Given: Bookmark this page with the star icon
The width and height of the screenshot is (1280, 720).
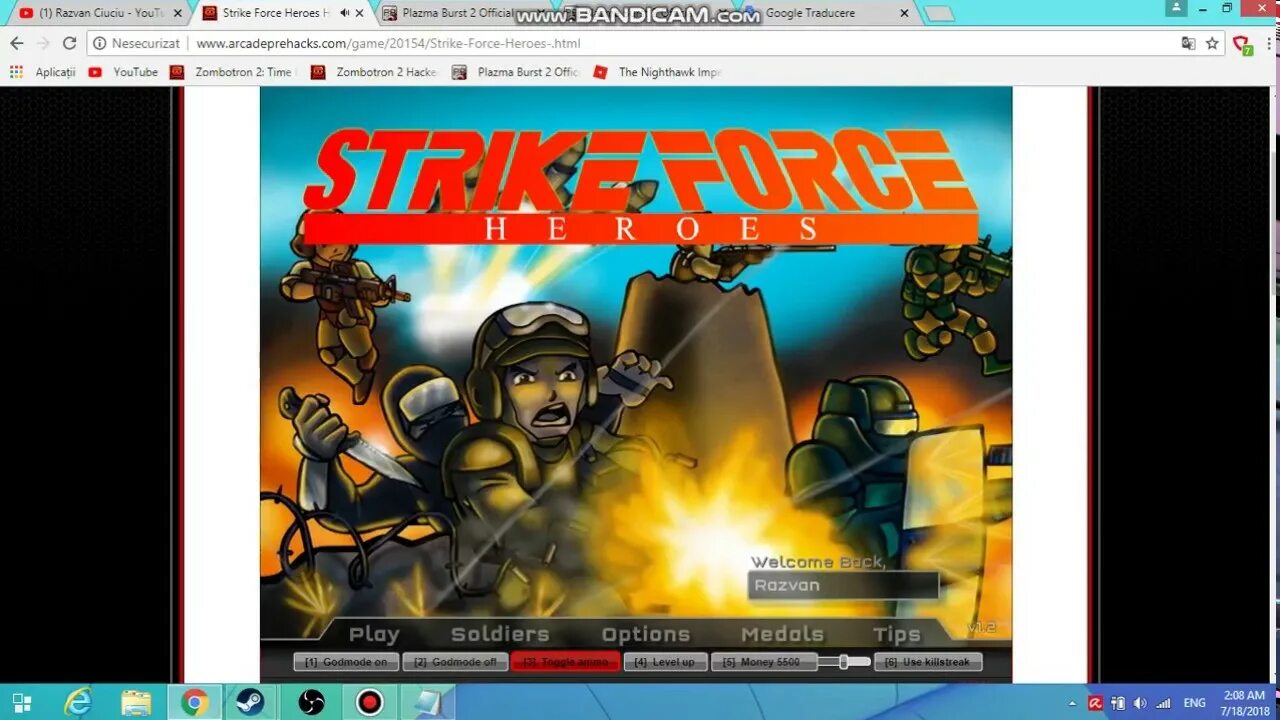Looking at the screenshot, I should tap(1212, 43).
